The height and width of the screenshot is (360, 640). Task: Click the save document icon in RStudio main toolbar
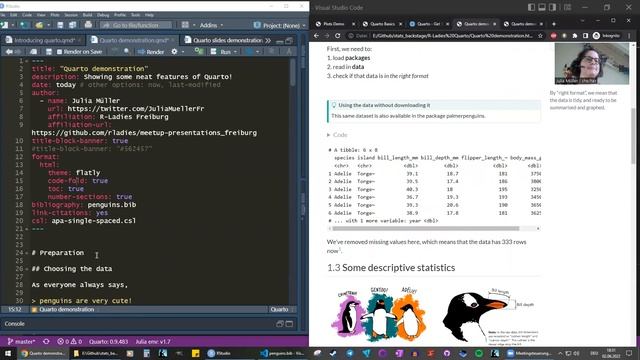coord(60,25)
